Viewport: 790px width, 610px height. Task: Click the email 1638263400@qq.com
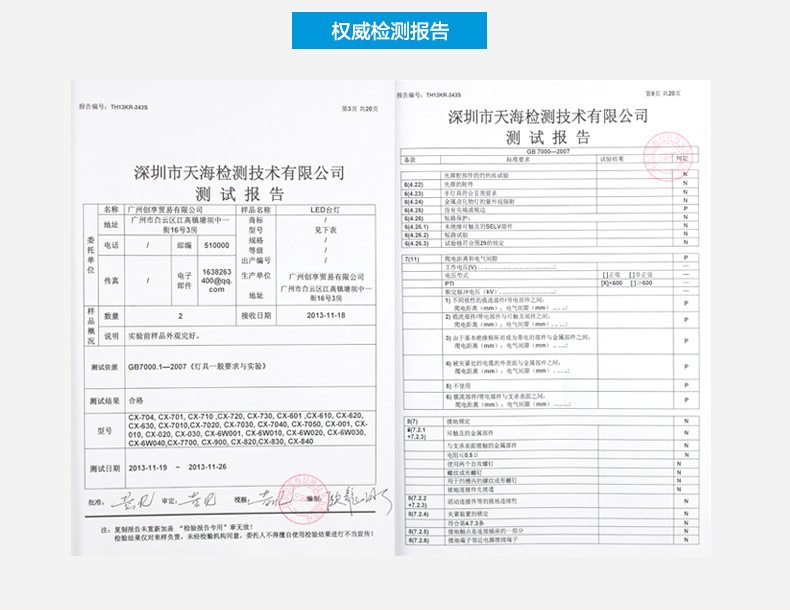[217, 281]
